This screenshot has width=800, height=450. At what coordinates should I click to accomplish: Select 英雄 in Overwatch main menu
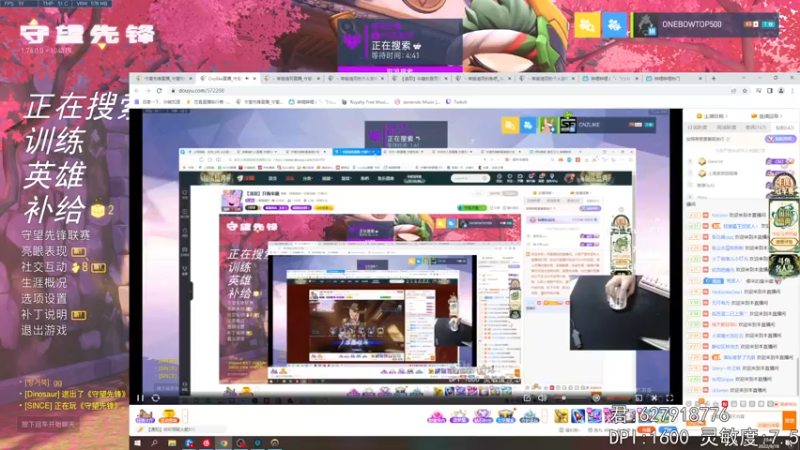pos(55,174)
